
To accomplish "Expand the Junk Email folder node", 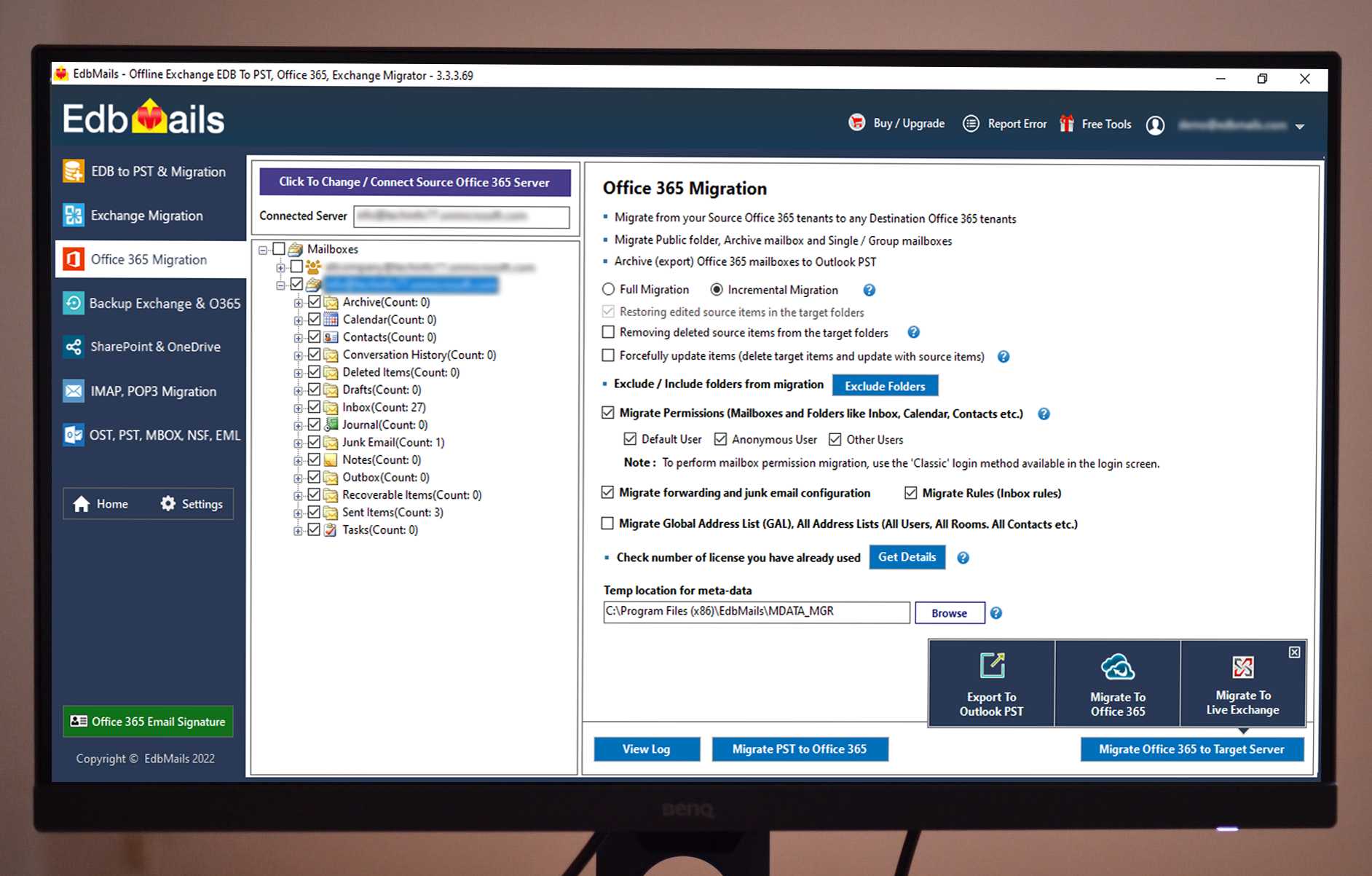I will pyautogui.click(x=298, y=443).
